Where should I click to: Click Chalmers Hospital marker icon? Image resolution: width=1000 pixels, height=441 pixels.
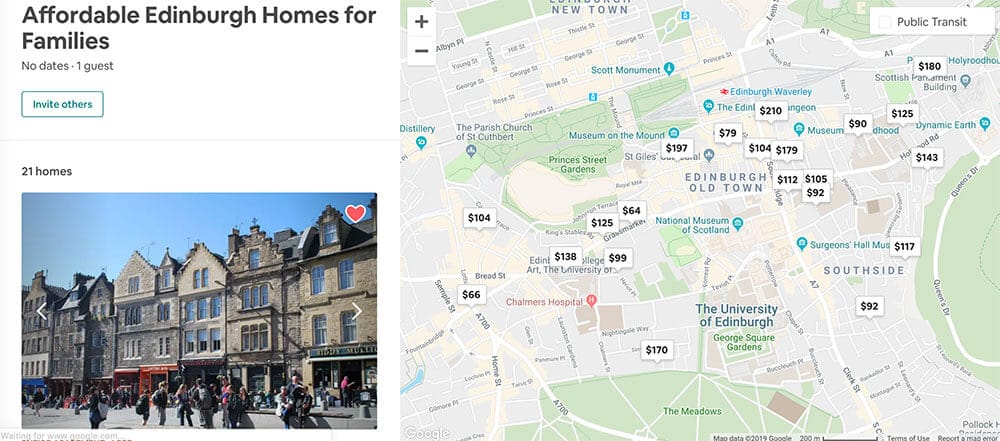coord(591,299)
